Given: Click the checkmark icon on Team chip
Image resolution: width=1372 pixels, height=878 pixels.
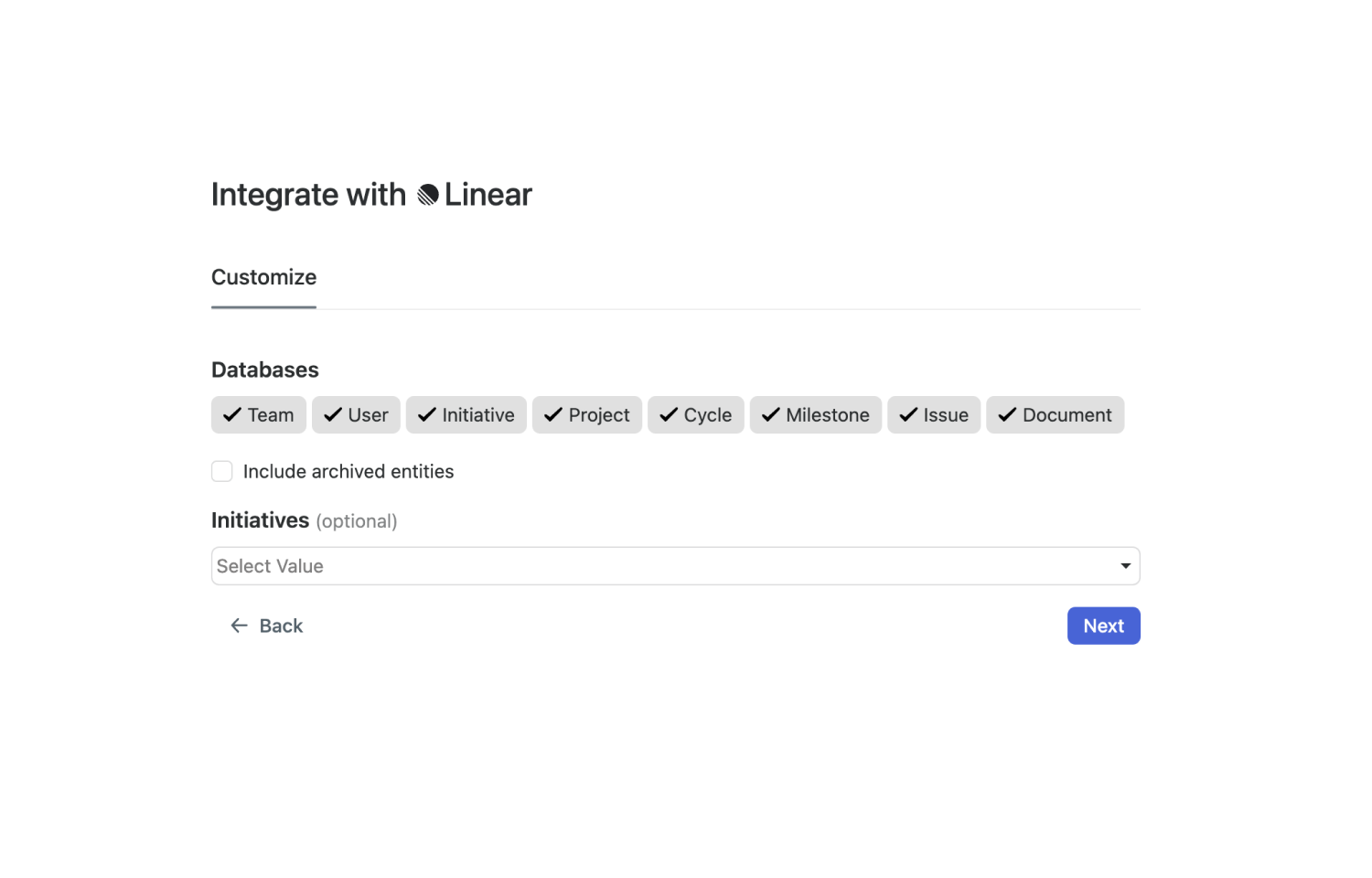Looking at the screenshot, I should 232,415.
